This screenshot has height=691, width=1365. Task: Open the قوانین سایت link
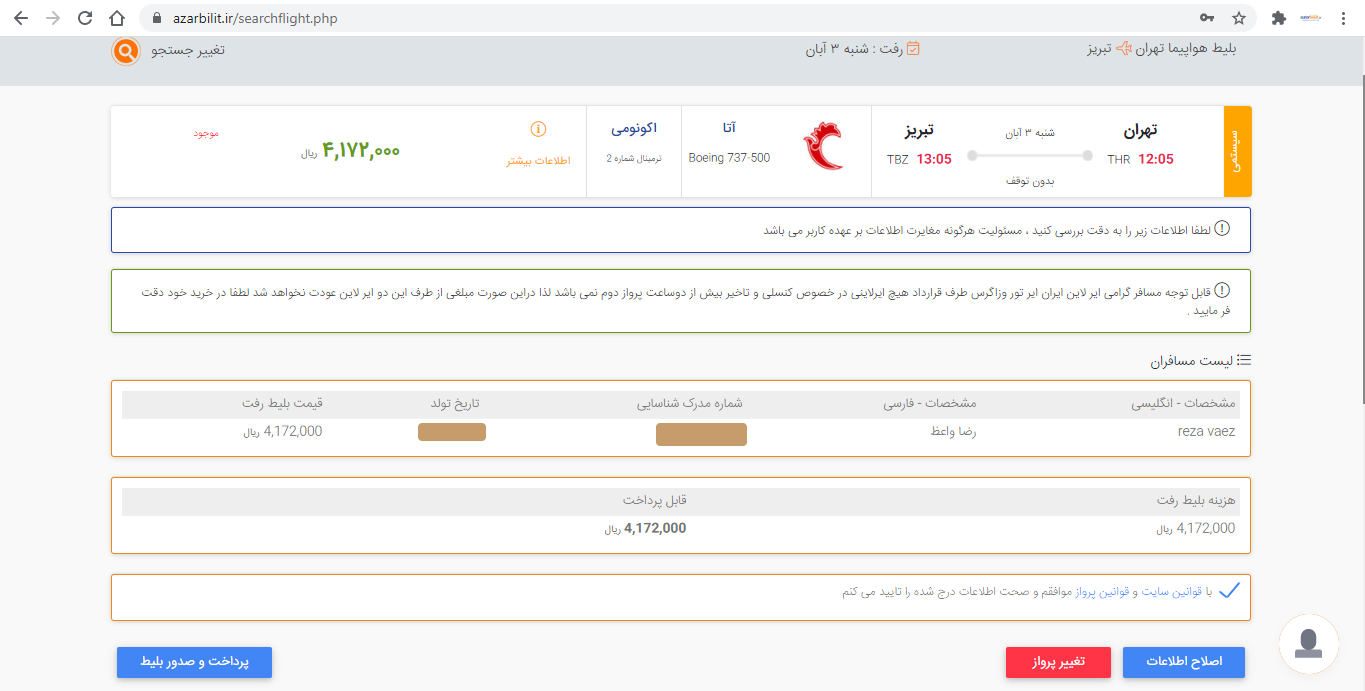pos(1173,592)
